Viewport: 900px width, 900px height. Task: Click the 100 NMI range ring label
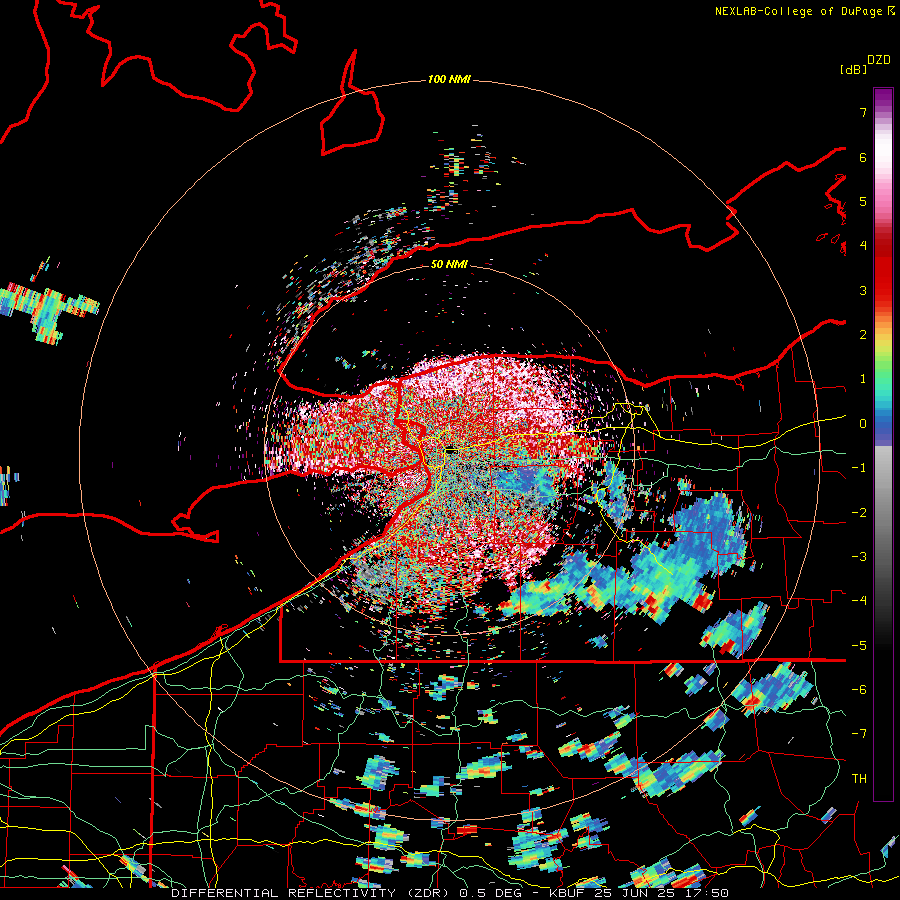coord(449,79)
